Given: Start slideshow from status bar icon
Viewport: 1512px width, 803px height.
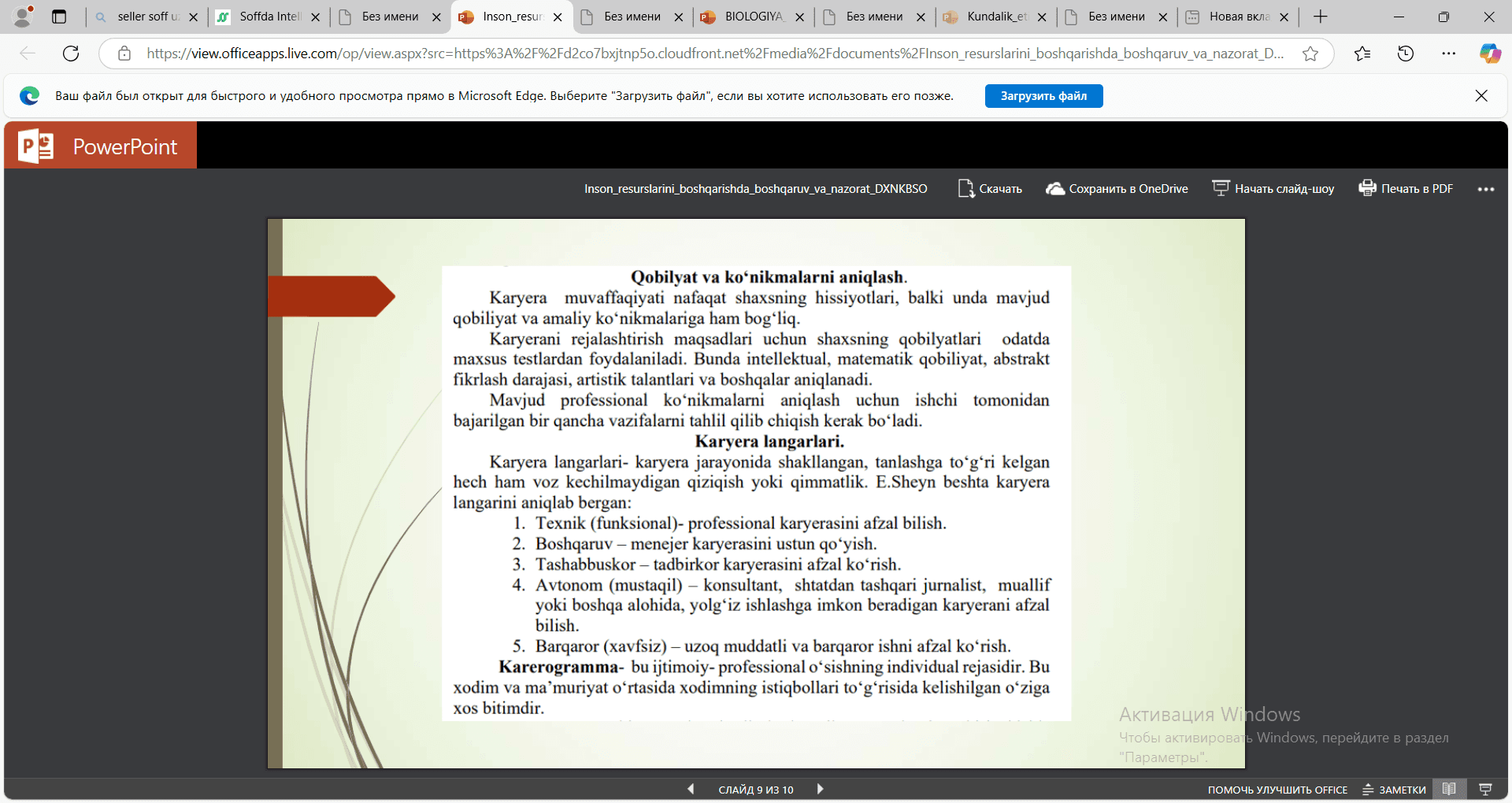Looking at the screenshot, I should tap(1486, 789).
